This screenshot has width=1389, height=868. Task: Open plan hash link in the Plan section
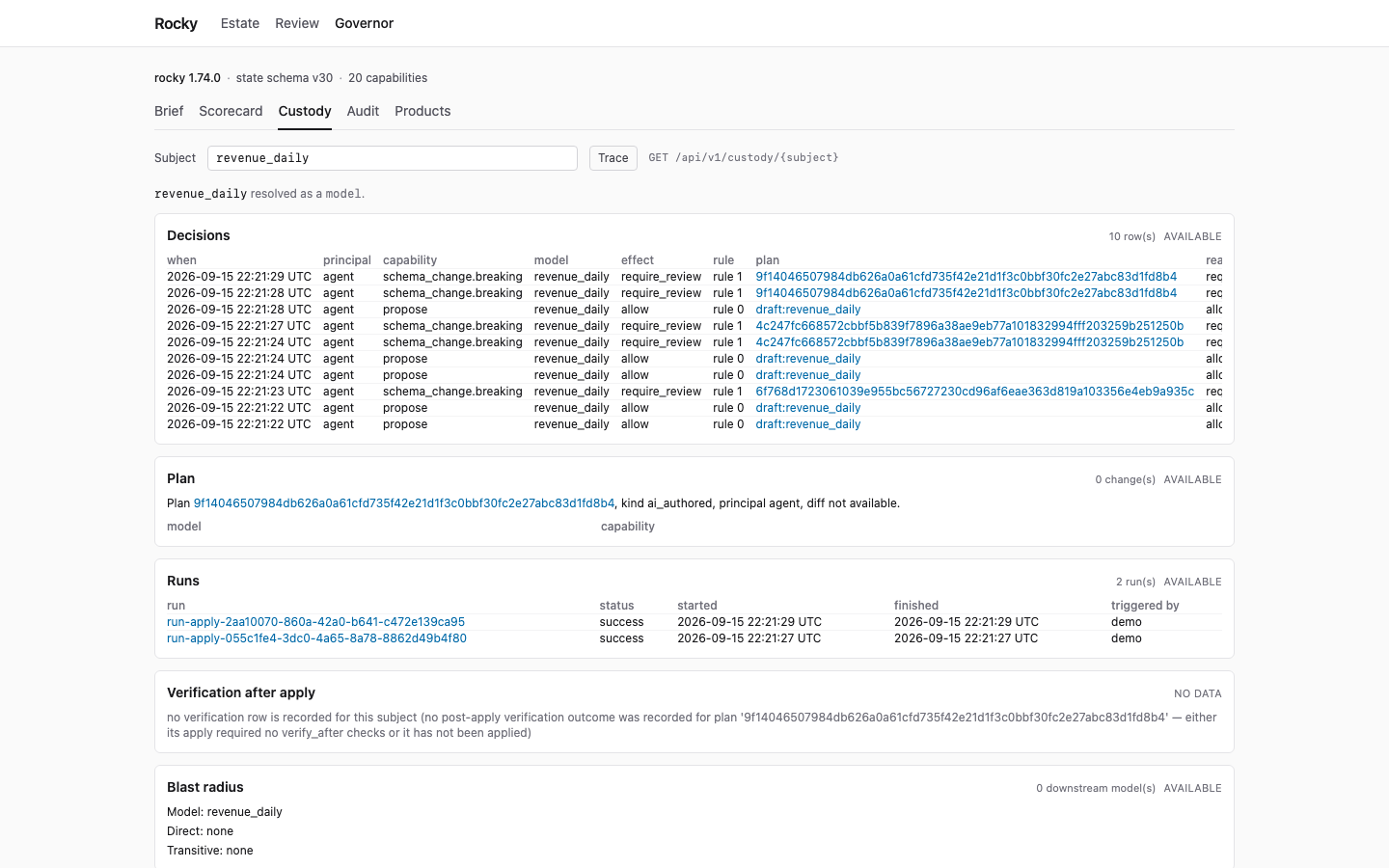tap(404, 503)
